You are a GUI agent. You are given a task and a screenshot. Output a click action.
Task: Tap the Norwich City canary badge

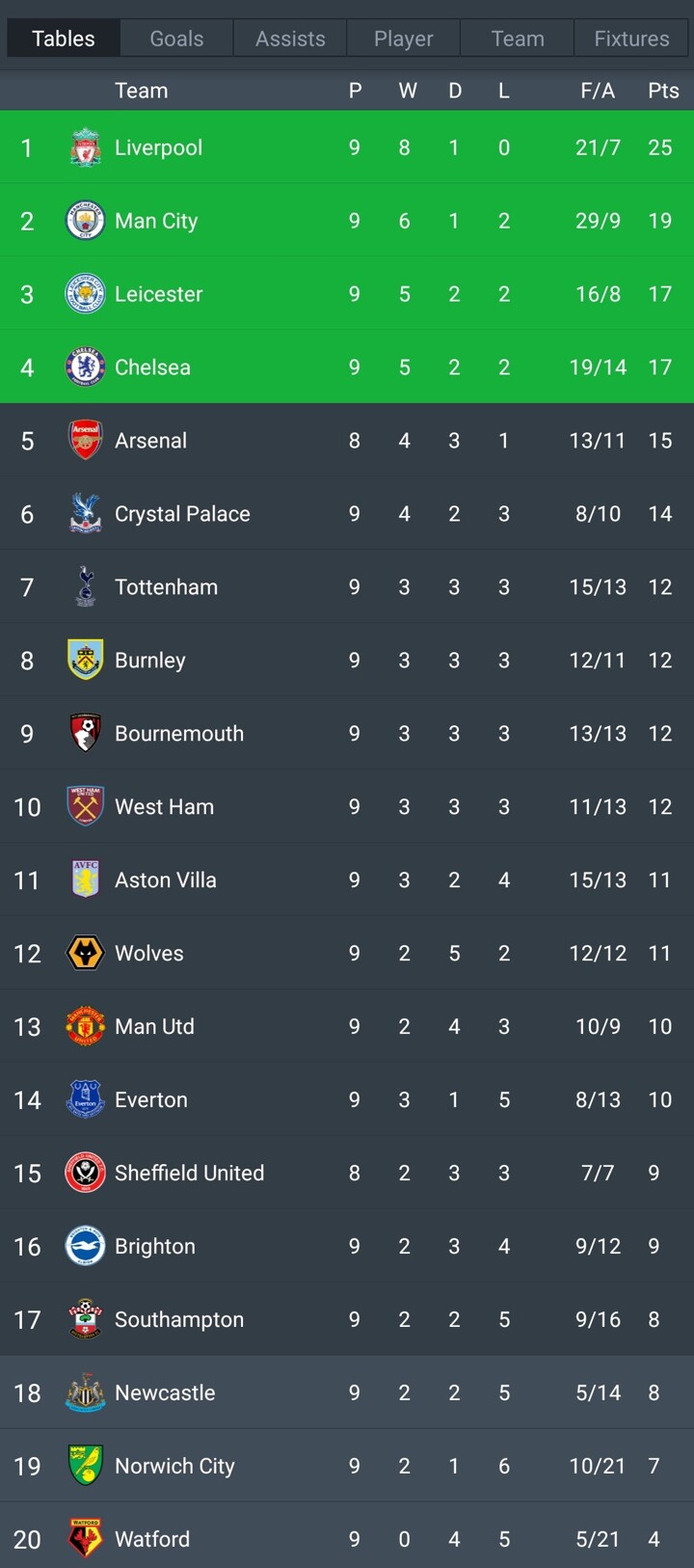(85, 1466)
